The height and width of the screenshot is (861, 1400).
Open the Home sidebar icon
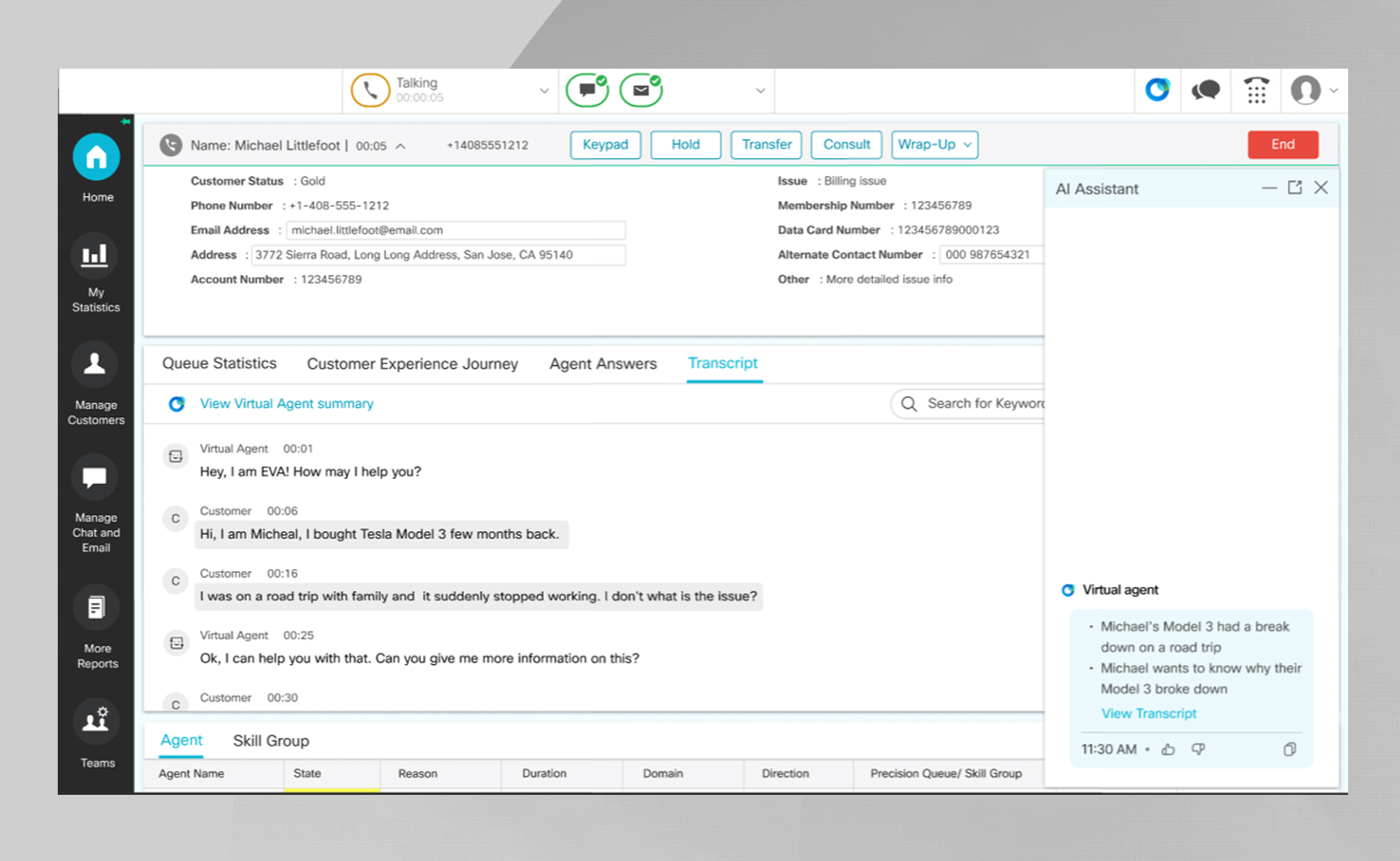96,157
